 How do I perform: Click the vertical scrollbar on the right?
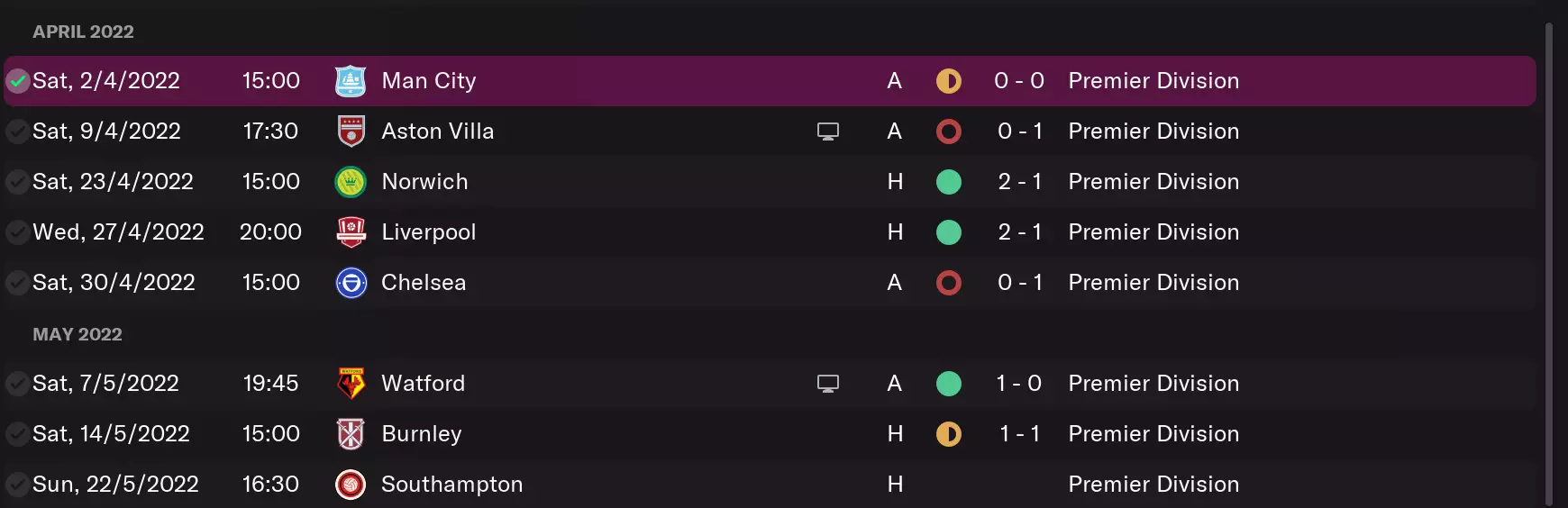(x=1549, y=261)
